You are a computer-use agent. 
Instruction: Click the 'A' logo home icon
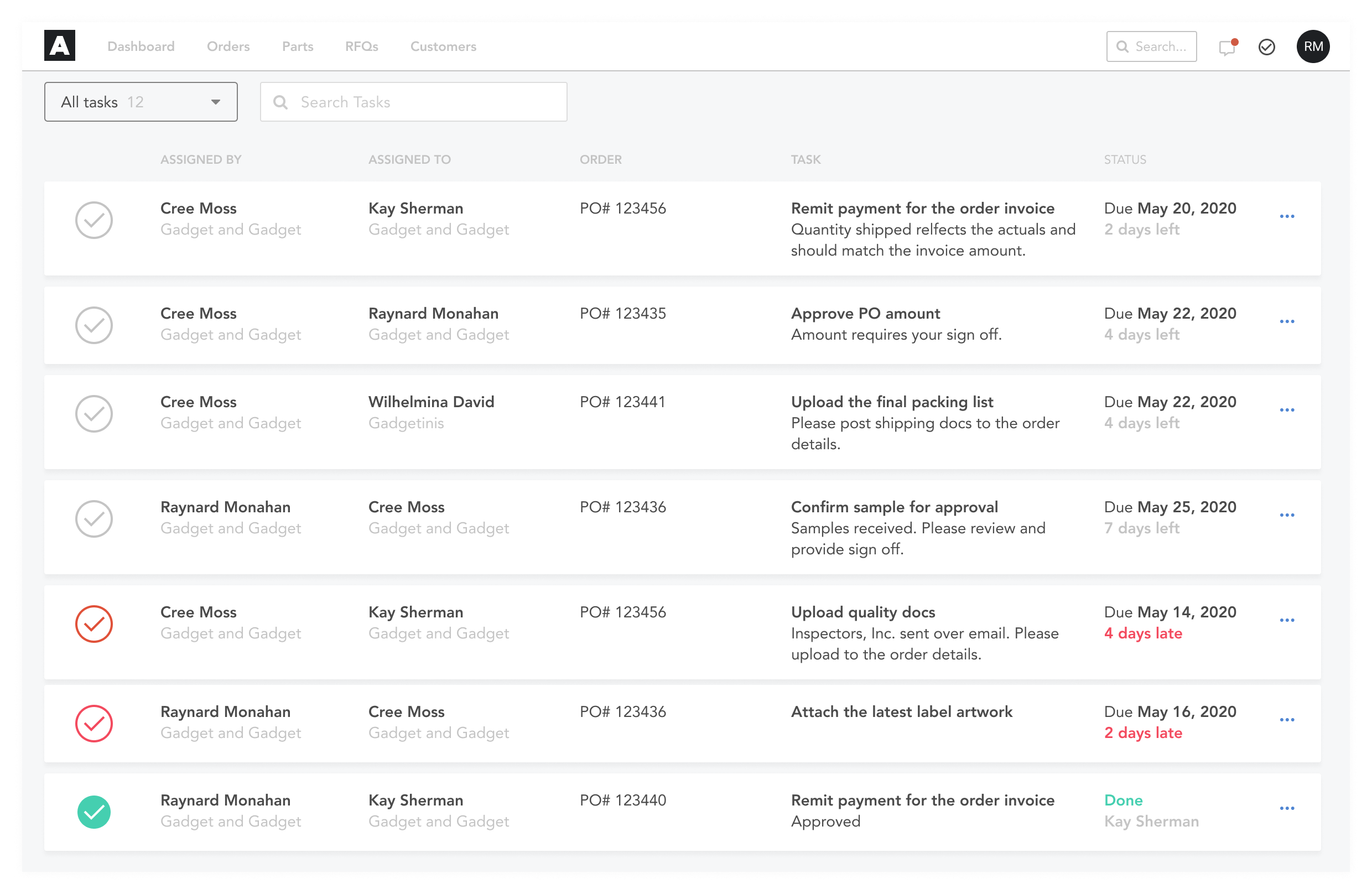tap(59, 46)
